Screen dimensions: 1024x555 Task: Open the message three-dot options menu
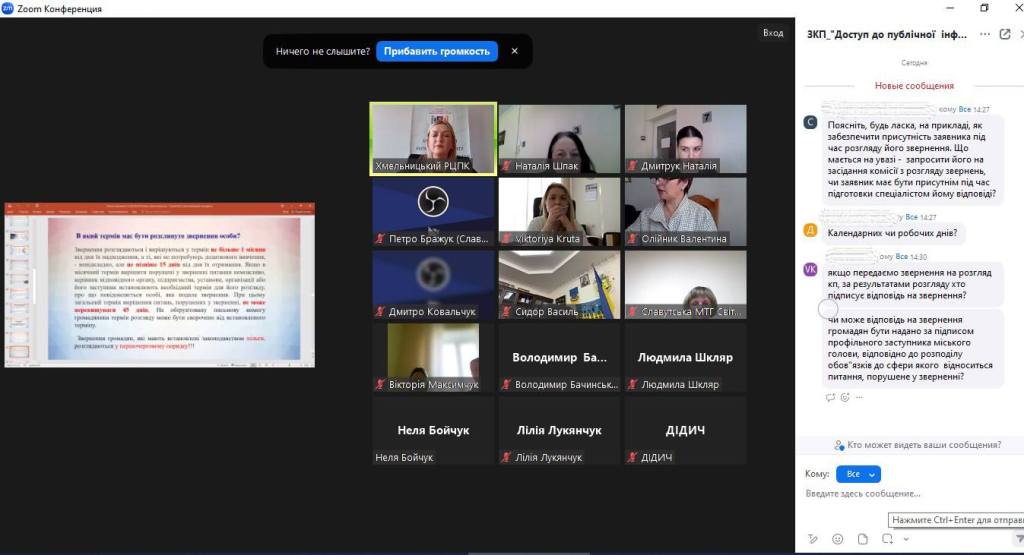(859, 397)
